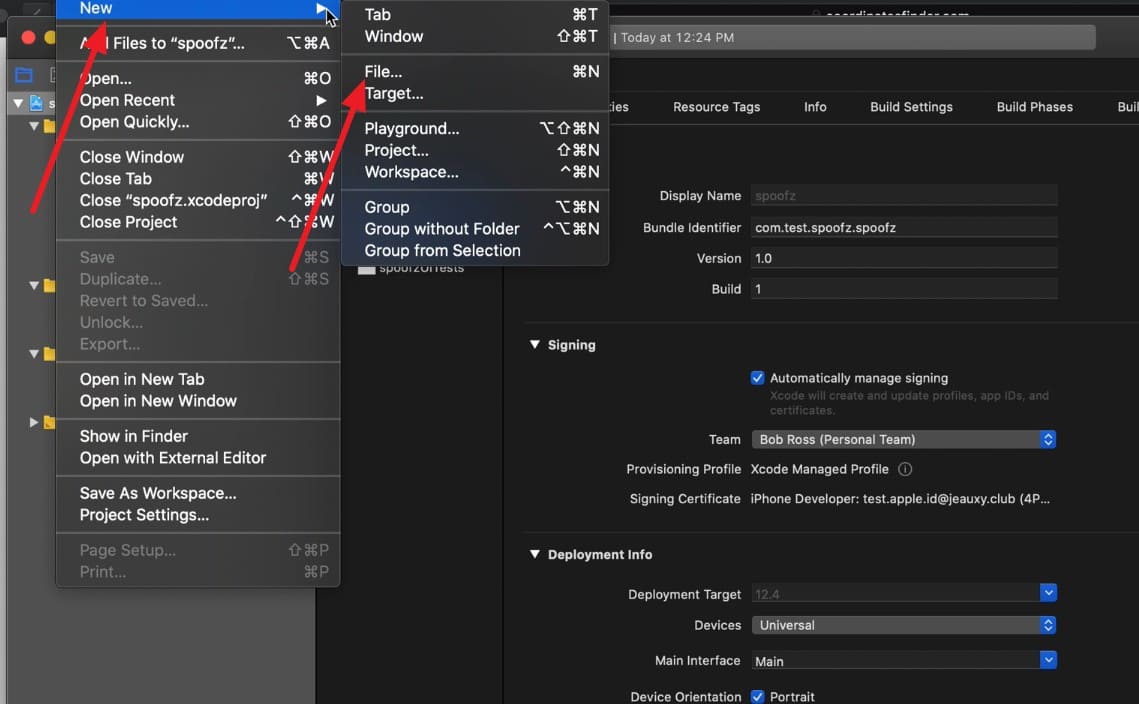Select Close Tab menu item
Viewport: 1139px width, 704px height.
pyautogui.click(x=198, y=179)
